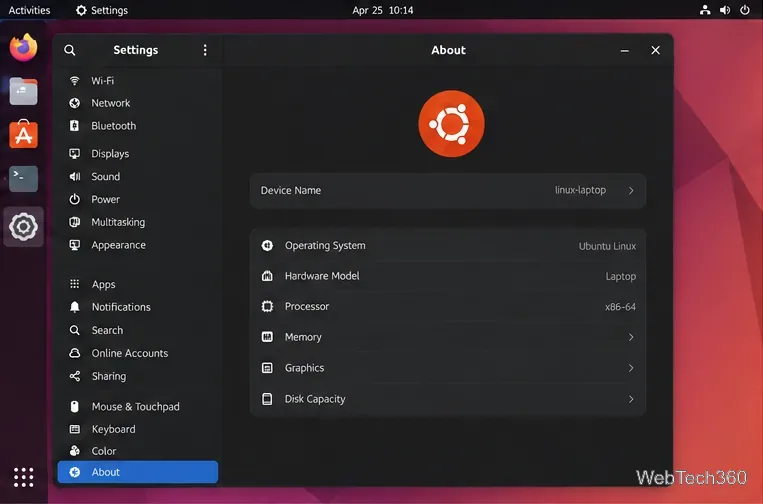
Task: Click the Graphics row icon
Action: (267, 368)
